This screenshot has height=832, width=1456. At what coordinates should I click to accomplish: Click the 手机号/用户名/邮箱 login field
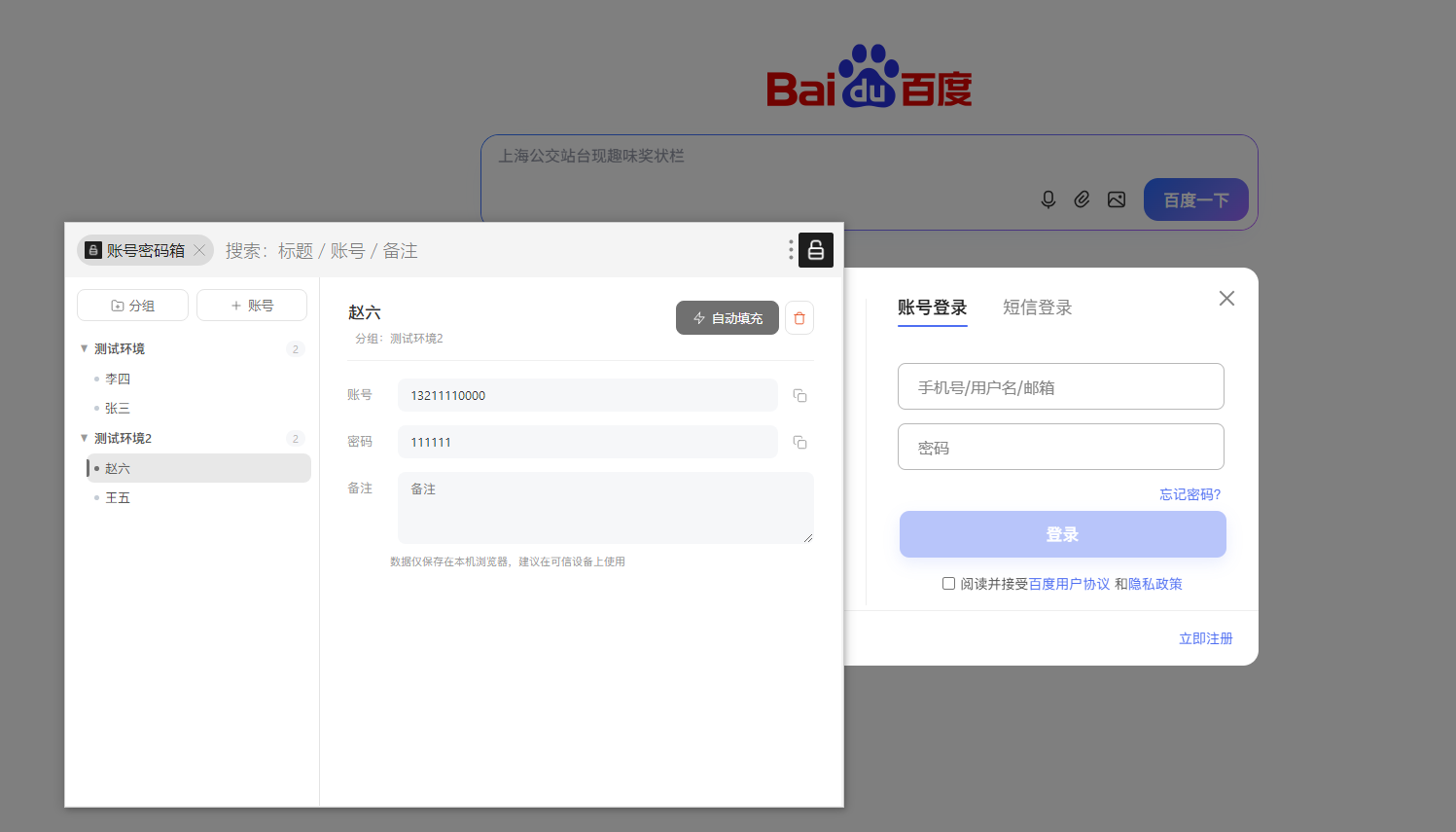pyautogui.click(x=1061, y=386)
